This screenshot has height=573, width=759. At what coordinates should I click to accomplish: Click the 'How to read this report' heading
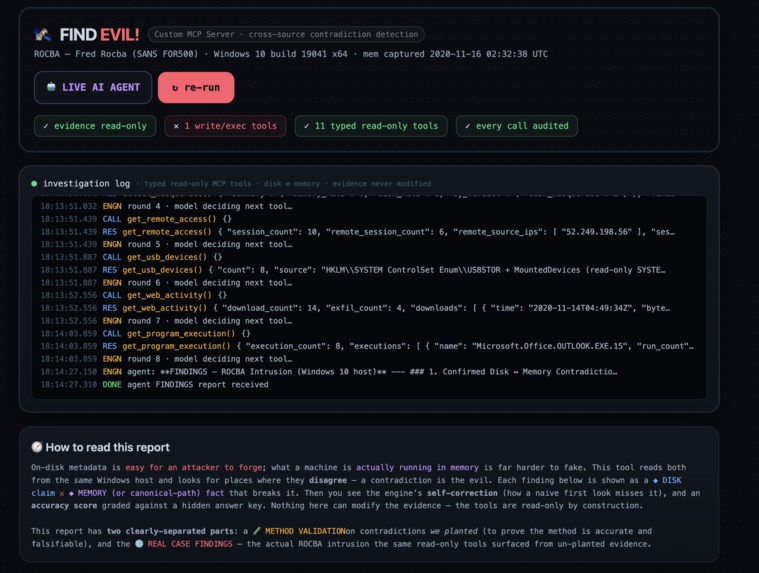(x=107, y=447)
